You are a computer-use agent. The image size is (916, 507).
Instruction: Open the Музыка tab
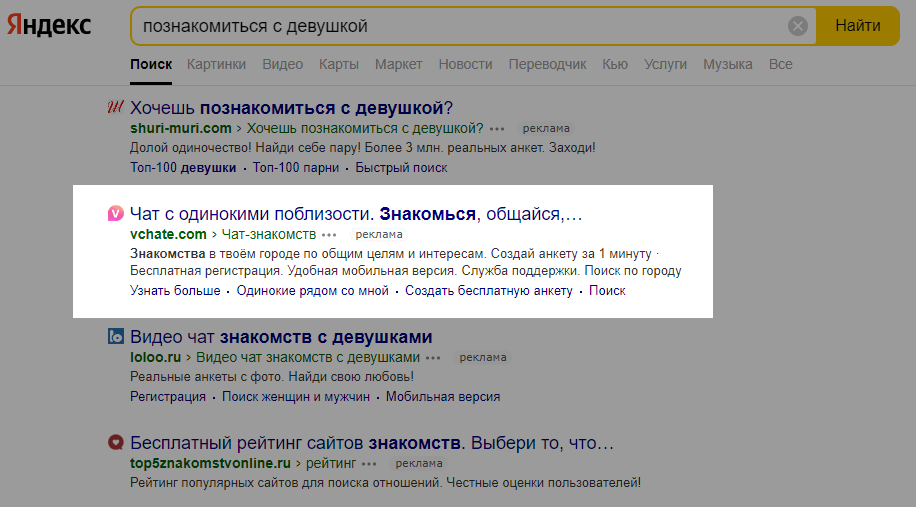click(x=728, y=64)
